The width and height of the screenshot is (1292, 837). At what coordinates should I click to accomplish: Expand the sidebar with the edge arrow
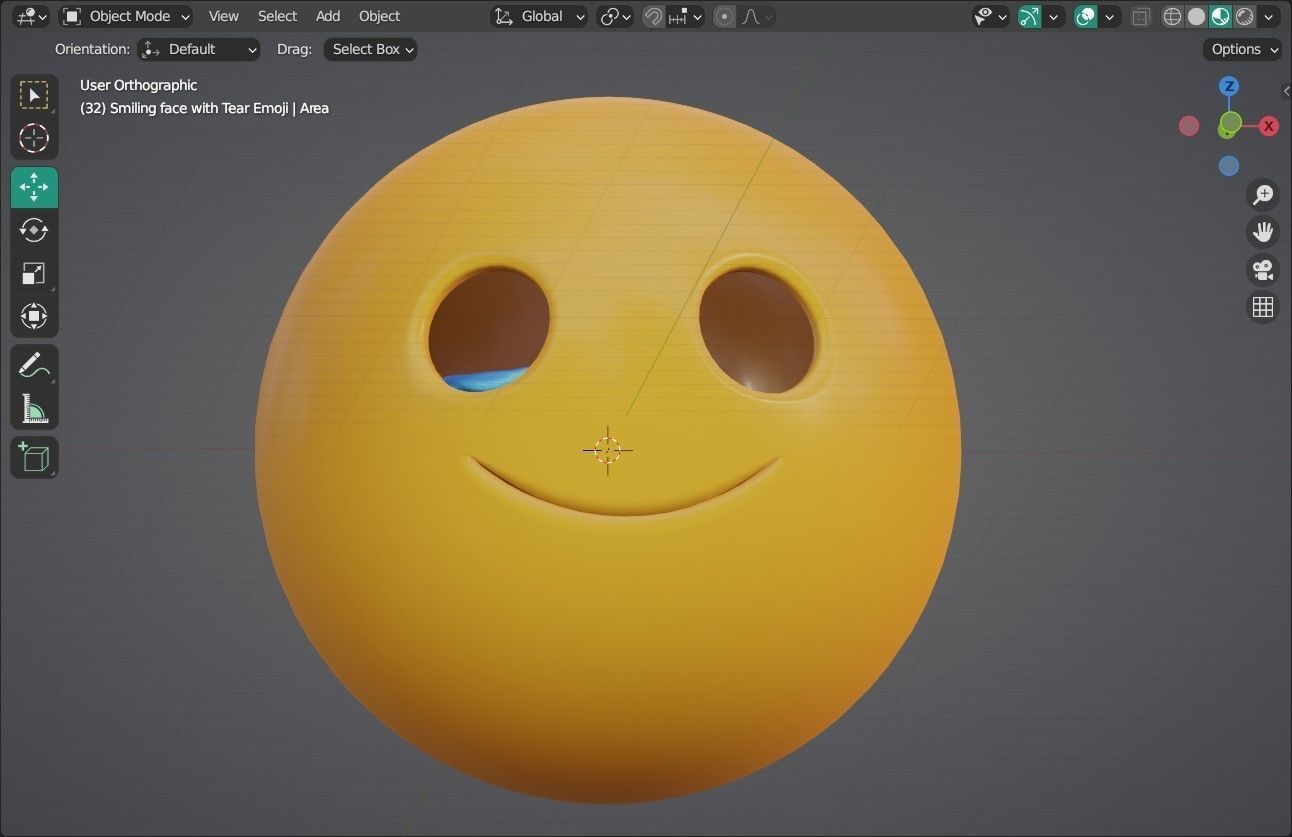tap(1286, 91)
